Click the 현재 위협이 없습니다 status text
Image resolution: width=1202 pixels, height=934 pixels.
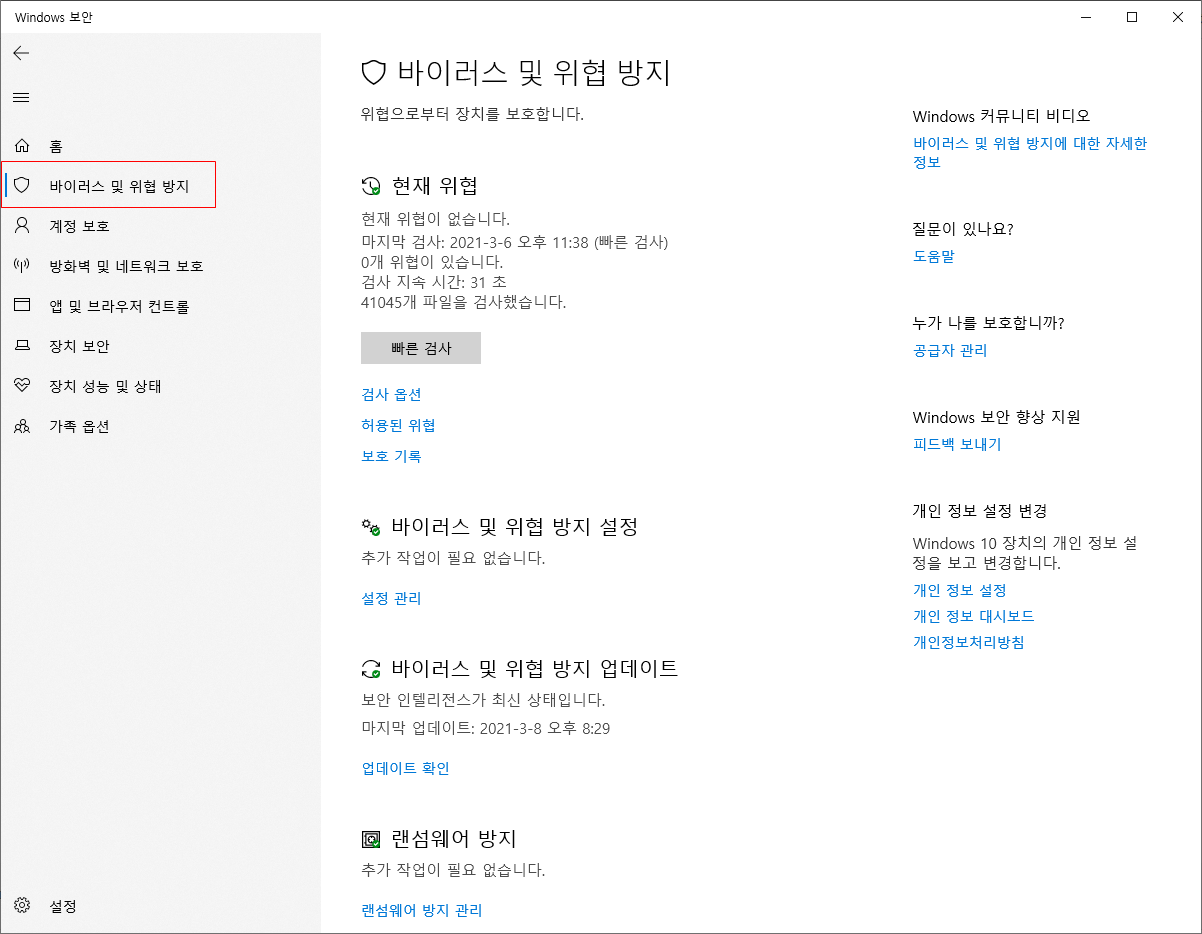click(435, 218)
